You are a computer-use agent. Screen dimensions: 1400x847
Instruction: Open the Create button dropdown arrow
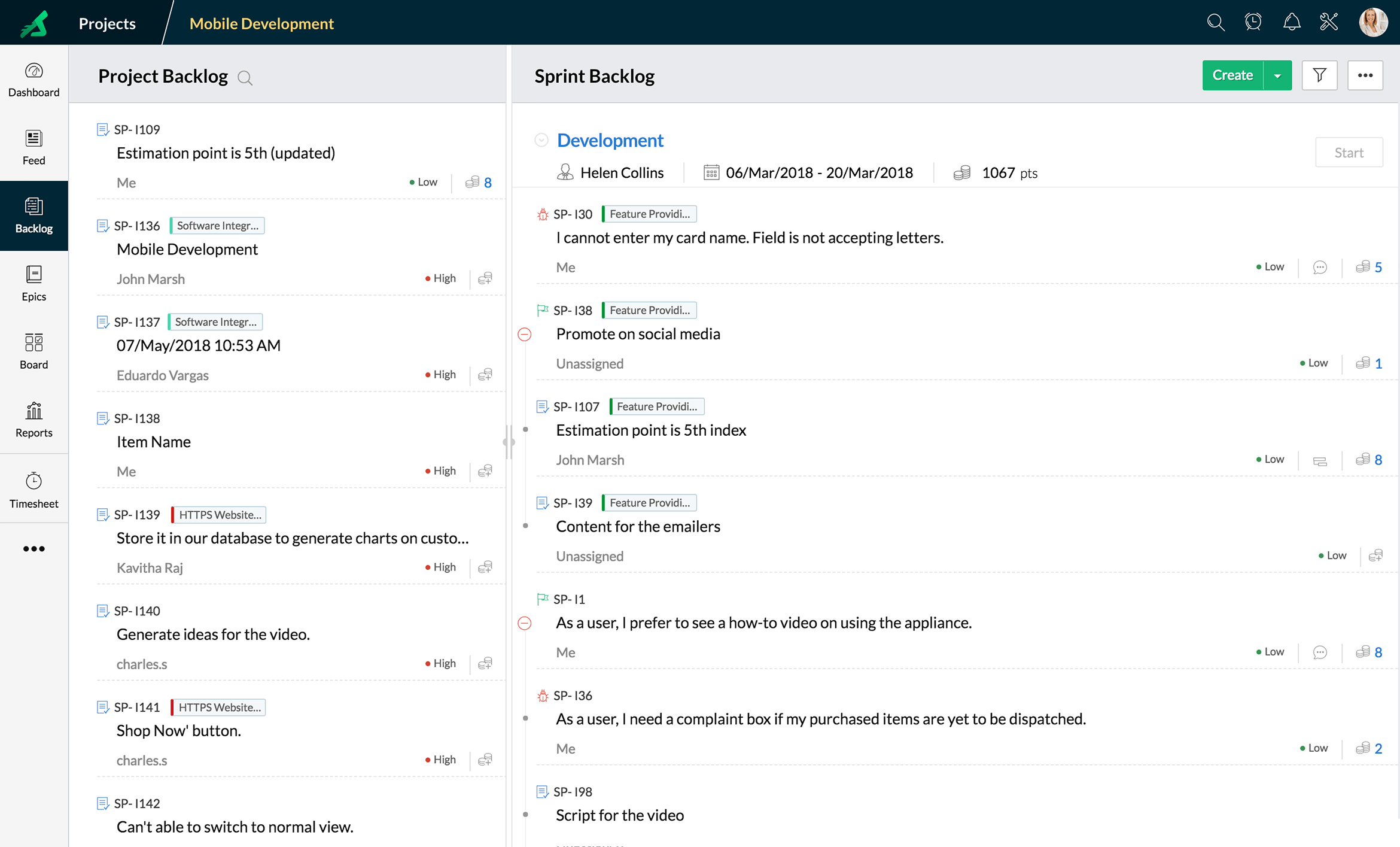click(x=1277, y=75)
